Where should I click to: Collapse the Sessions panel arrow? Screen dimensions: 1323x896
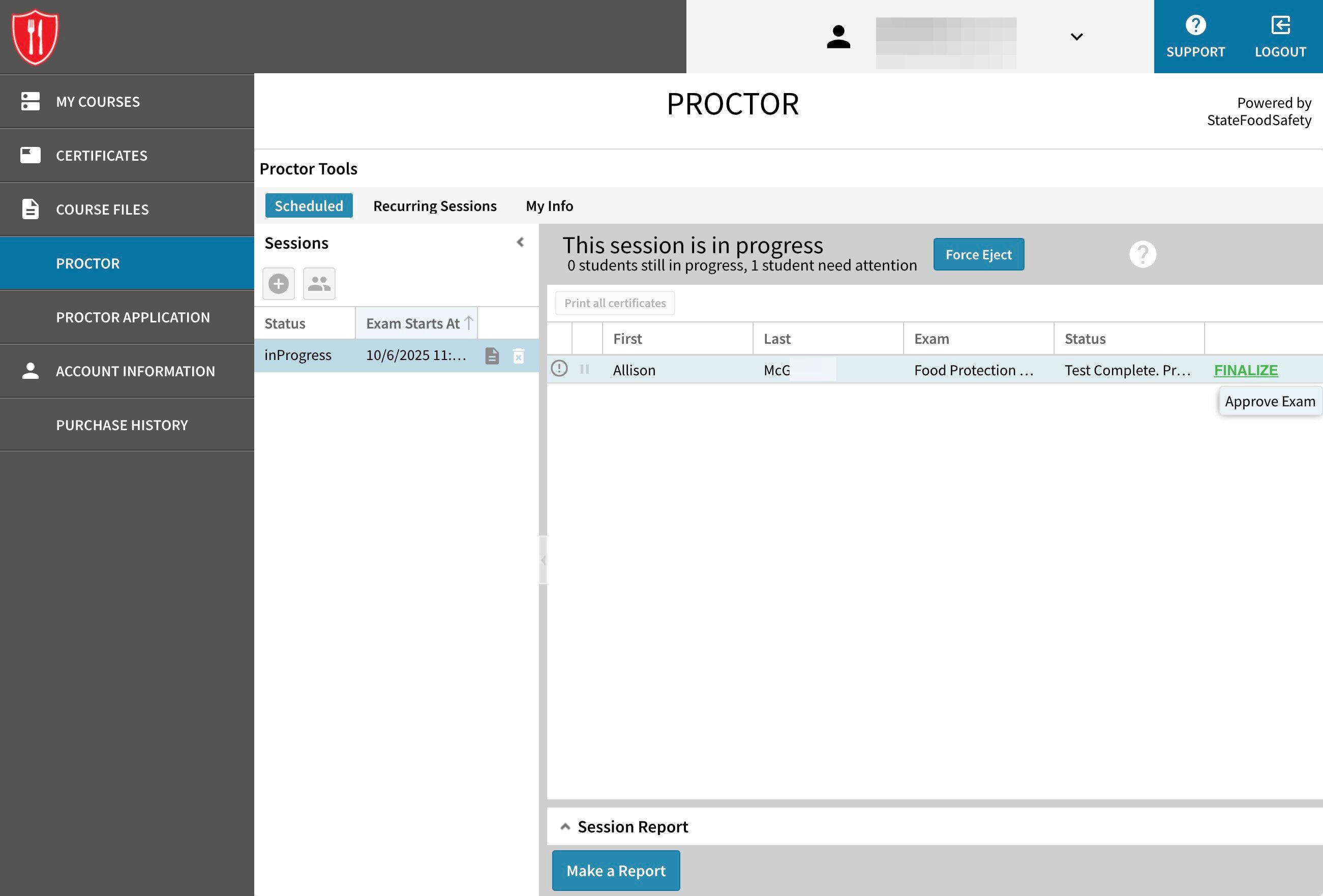520,243
